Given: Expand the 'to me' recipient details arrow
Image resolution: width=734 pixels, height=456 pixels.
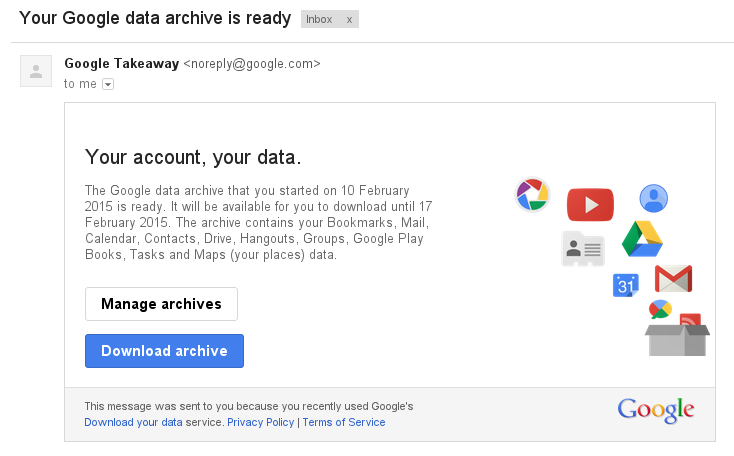Looking at the screenshot, I should click(x=108, y=84).
